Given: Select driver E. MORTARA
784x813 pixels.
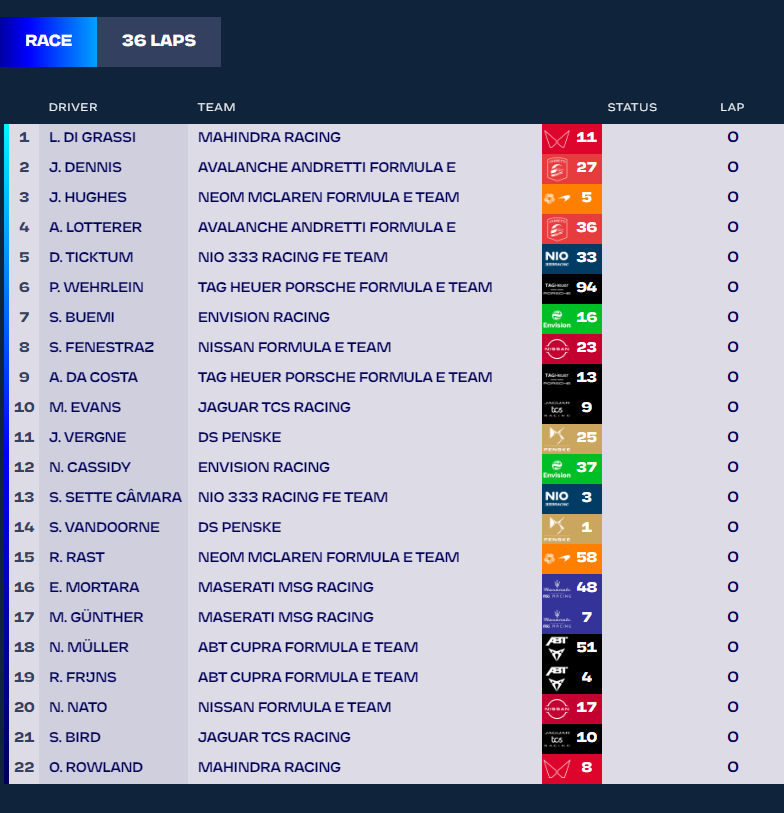Looking at the screenshot, I should tap(94, 588).
